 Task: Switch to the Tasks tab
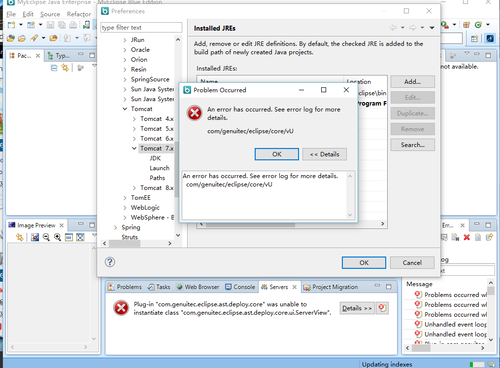(159, 287)
